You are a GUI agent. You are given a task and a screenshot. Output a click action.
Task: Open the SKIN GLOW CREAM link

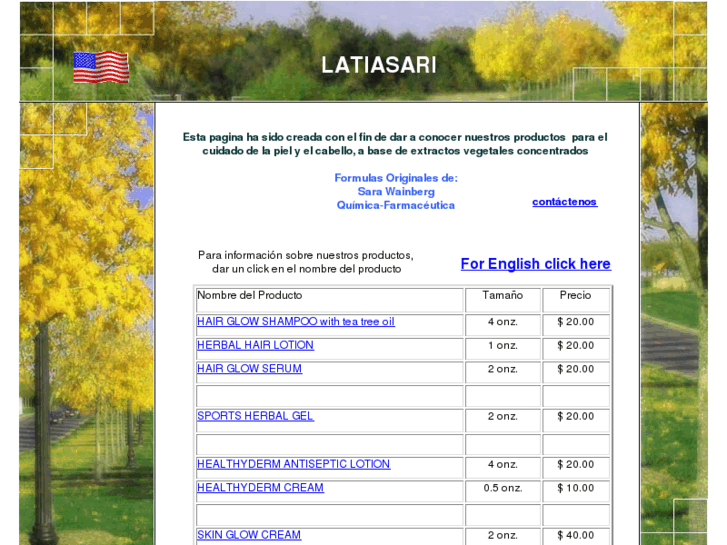(x=249, y=535)
